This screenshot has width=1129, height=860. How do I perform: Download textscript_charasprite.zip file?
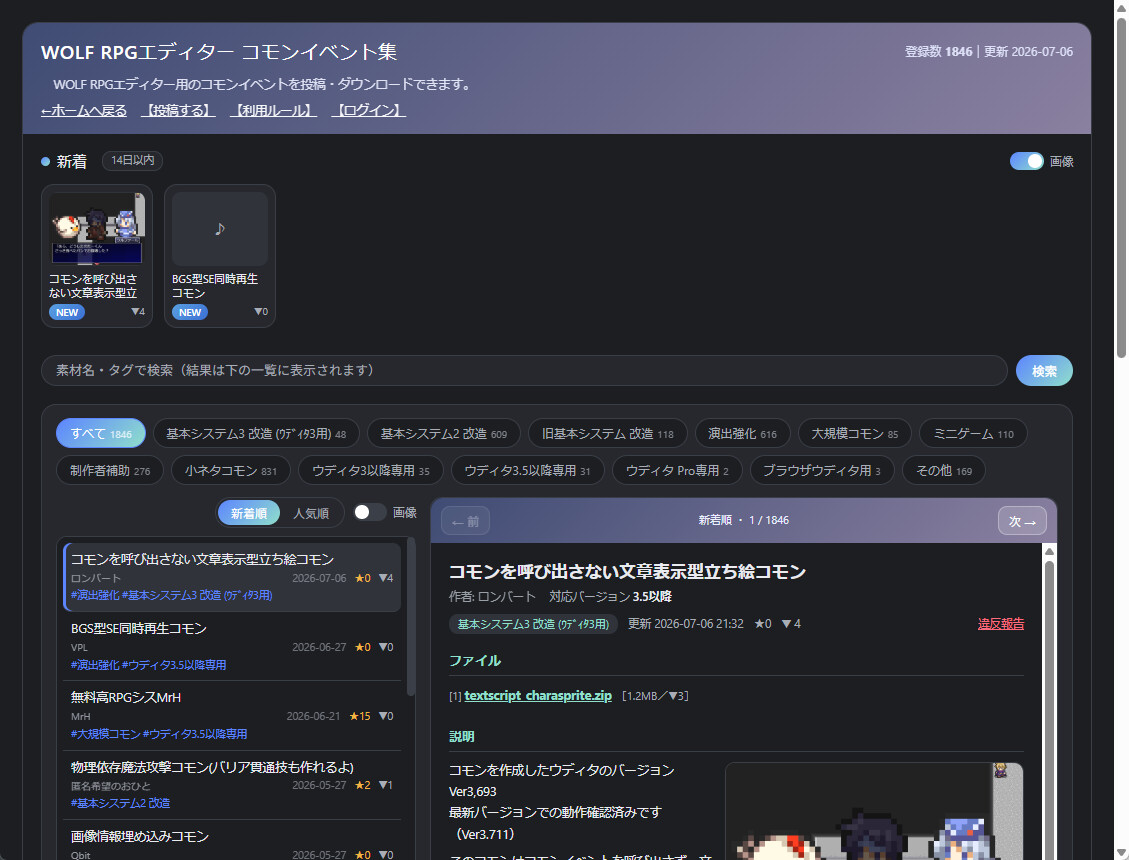click(x=538, y=696)
